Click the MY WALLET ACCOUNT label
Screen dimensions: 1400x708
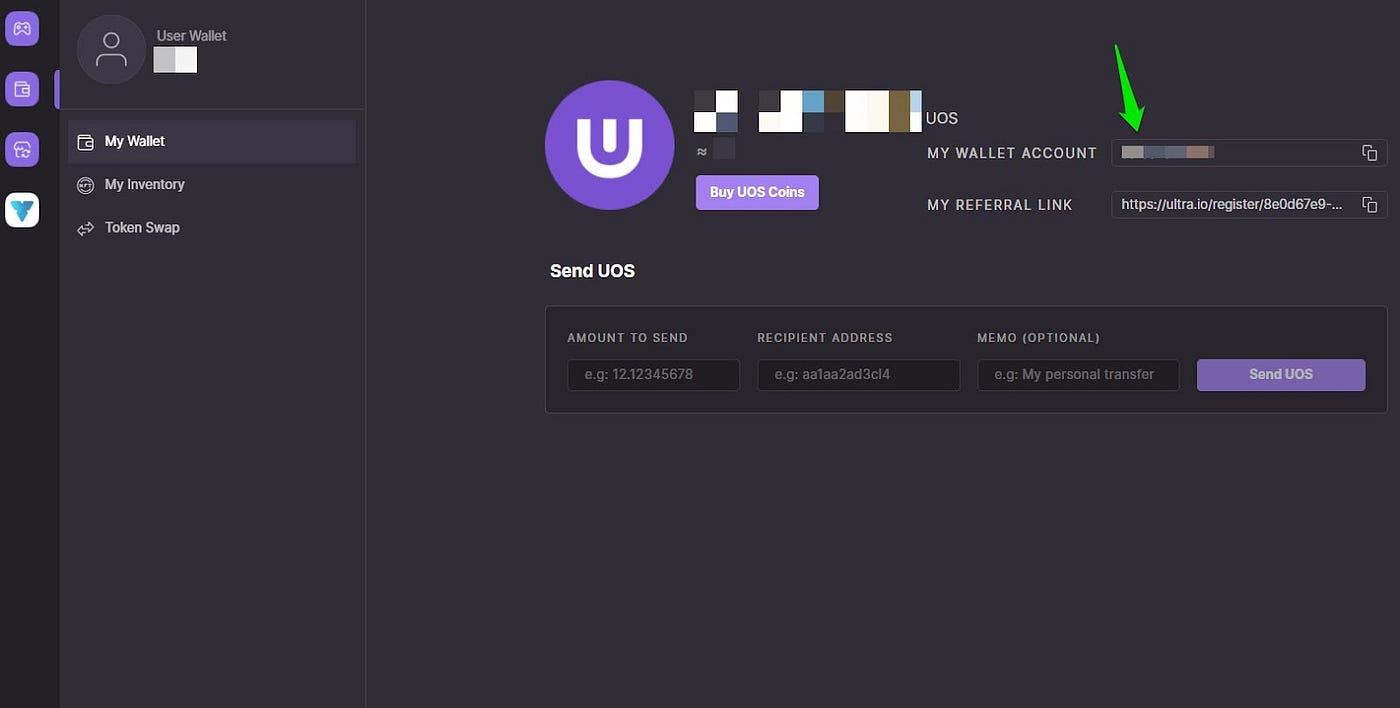point(1012,153)
